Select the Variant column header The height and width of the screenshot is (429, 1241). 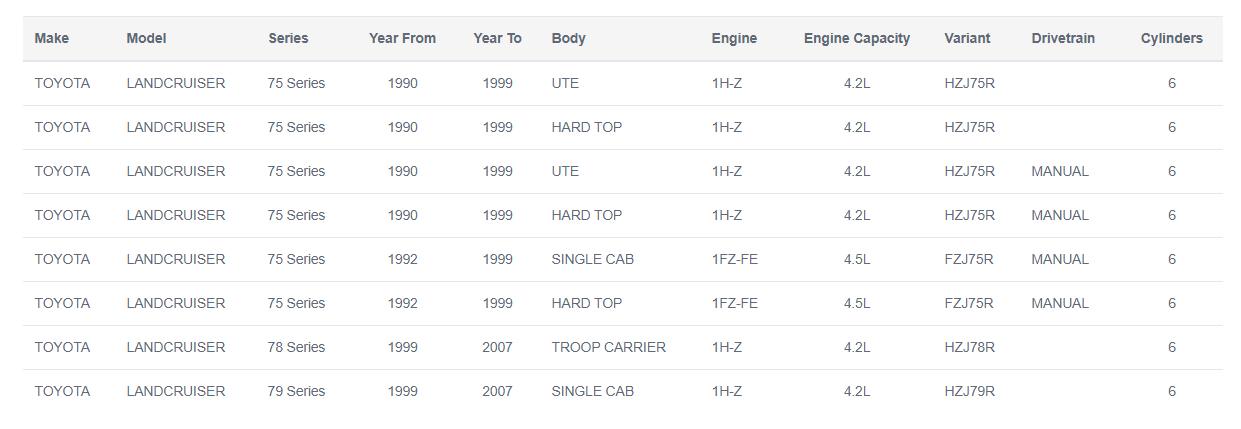tap(967, 39)
